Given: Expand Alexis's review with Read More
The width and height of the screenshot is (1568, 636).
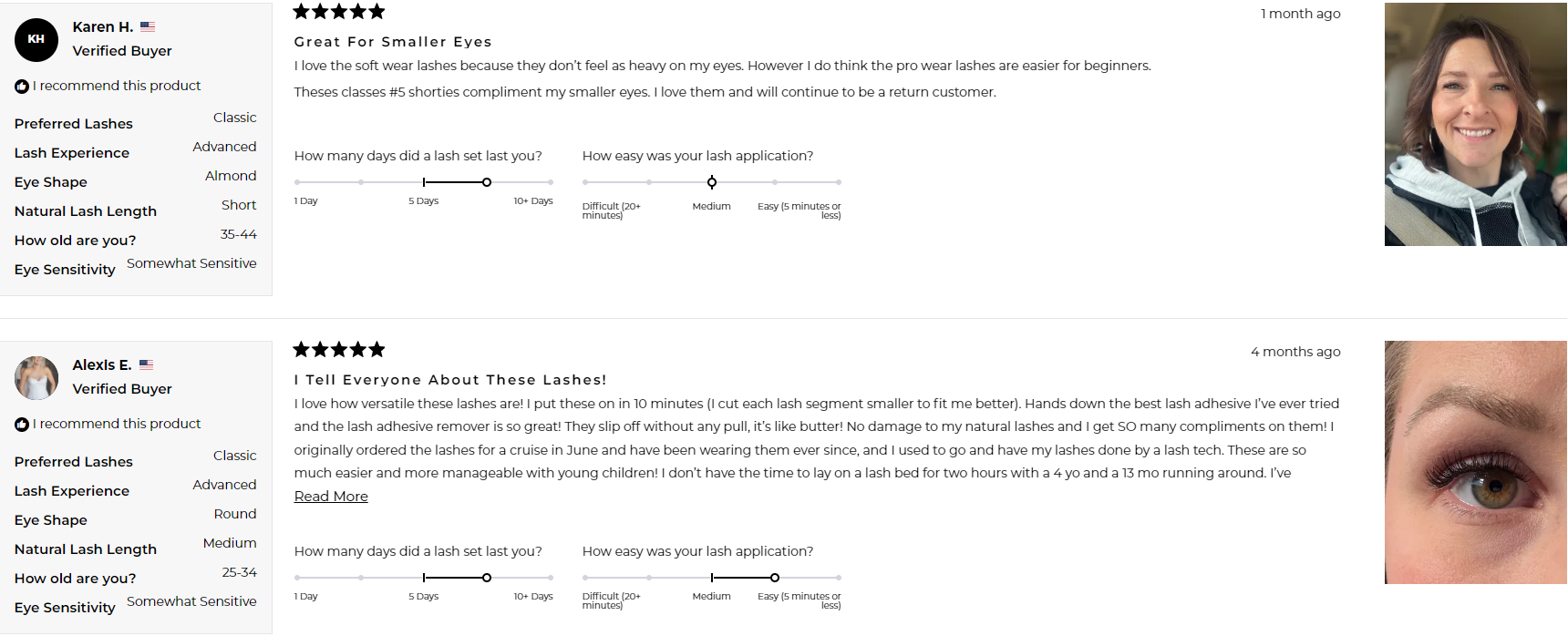Looking at the screenshot, I should 331,497.
